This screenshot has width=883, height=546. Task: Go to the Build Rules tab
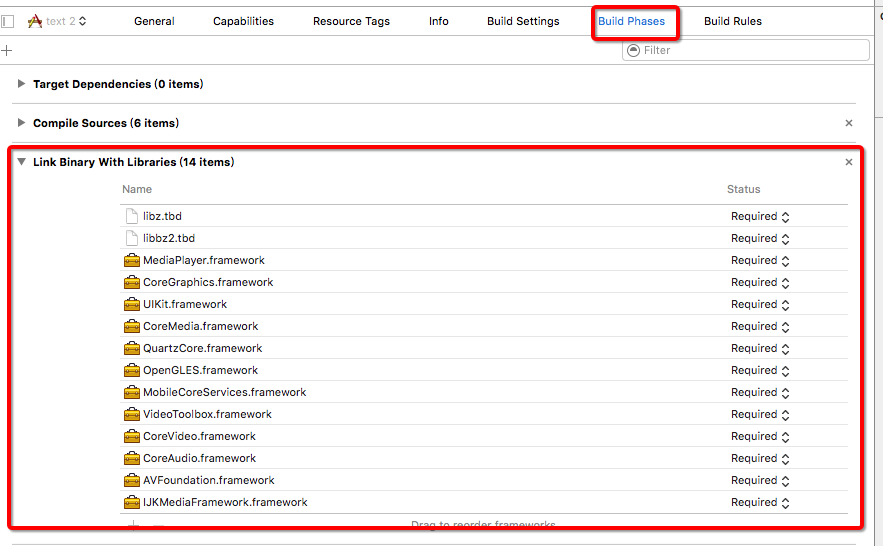point(732,21)
